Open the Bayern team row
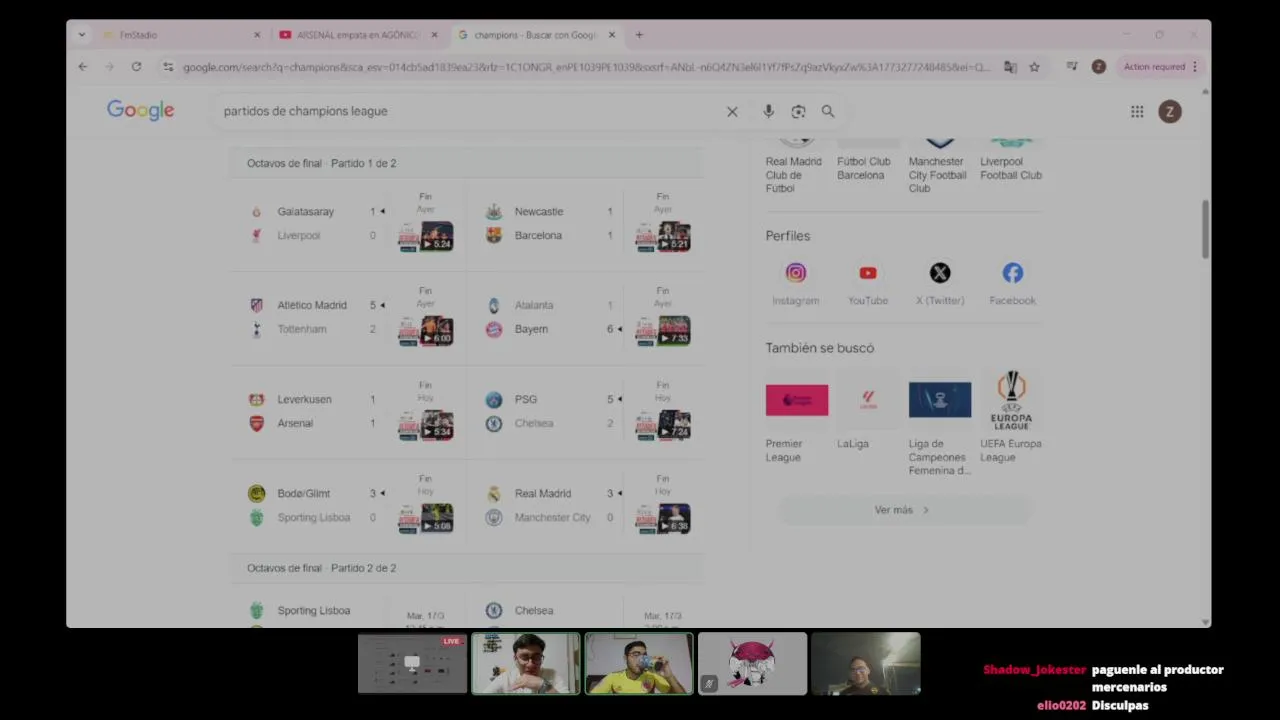1280x720 pixels. pos(549,329)
